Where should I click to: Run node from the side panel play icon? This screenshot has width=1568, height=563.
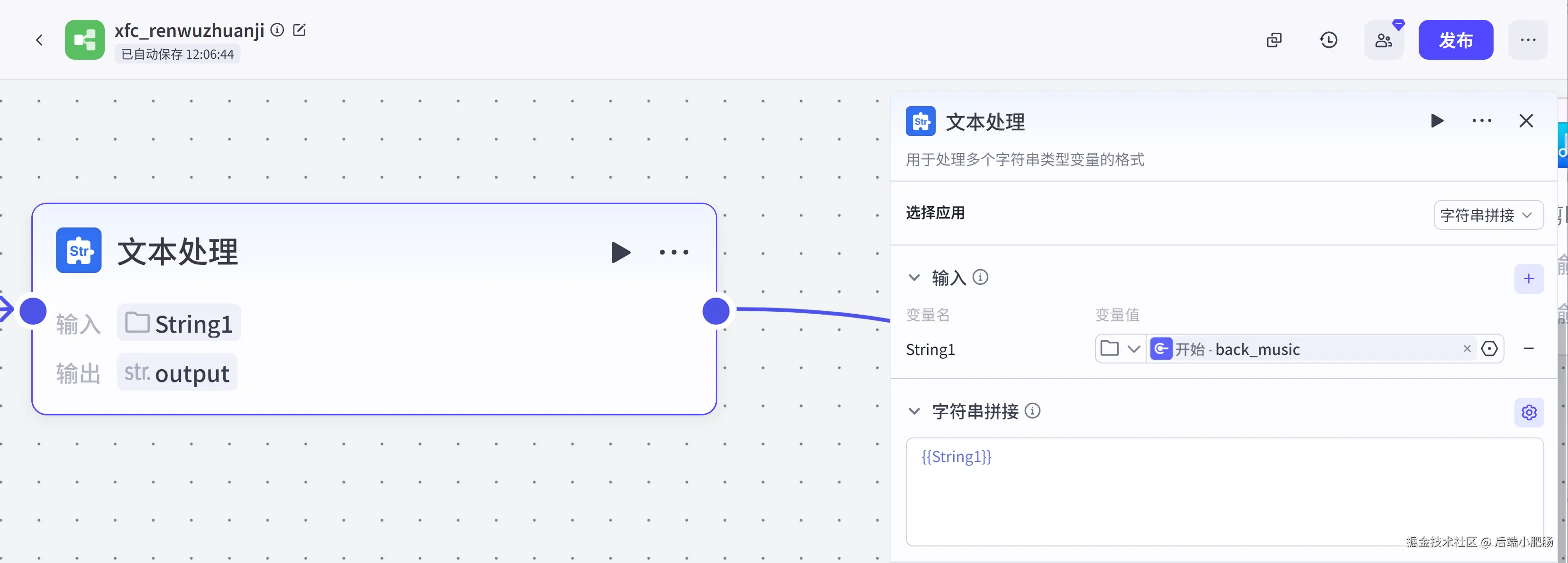pyautogui.click(x=1437, y=120)
